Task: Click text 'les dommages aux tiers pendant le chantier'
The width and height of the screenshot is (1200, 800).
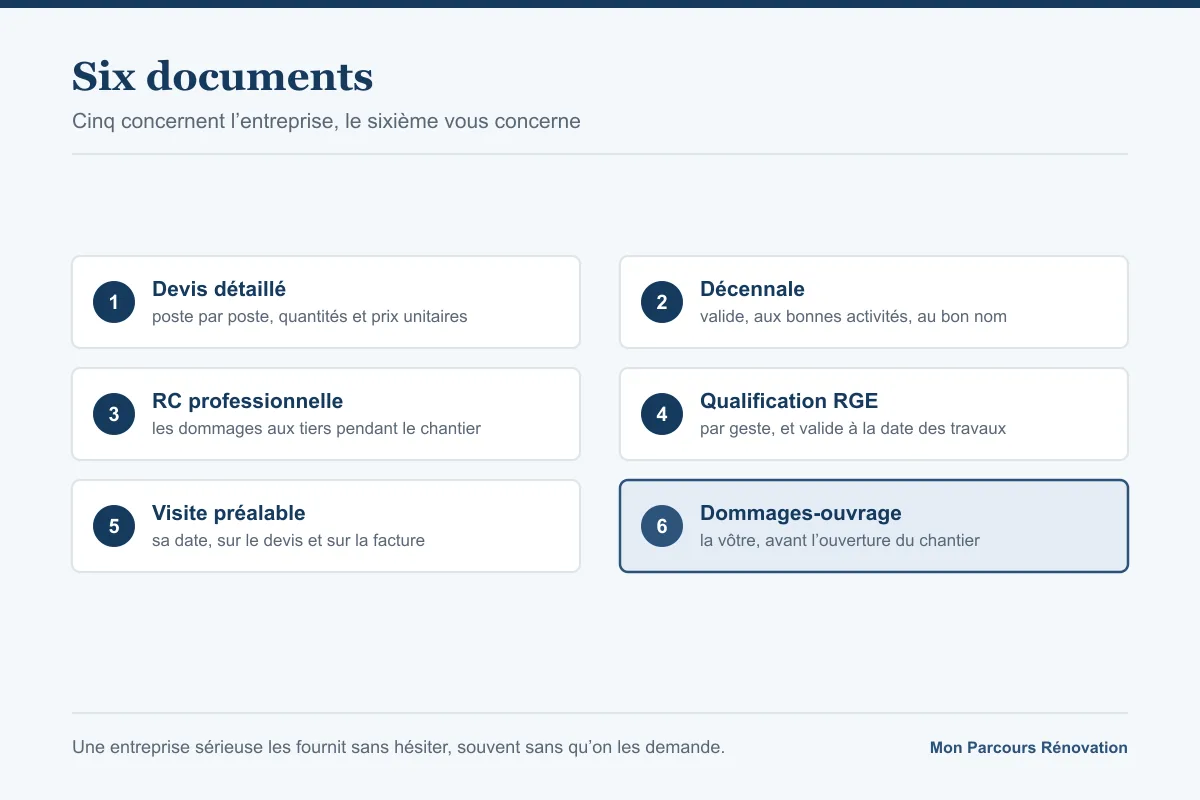Action: [316, 429]
